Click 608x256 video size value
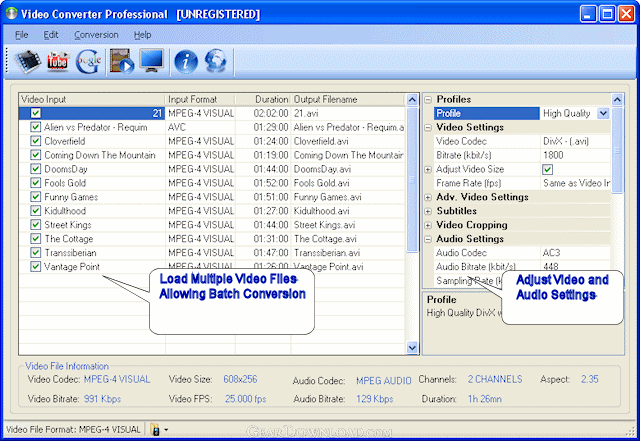This screenshot has width=640, height=441. click(240, 379)
